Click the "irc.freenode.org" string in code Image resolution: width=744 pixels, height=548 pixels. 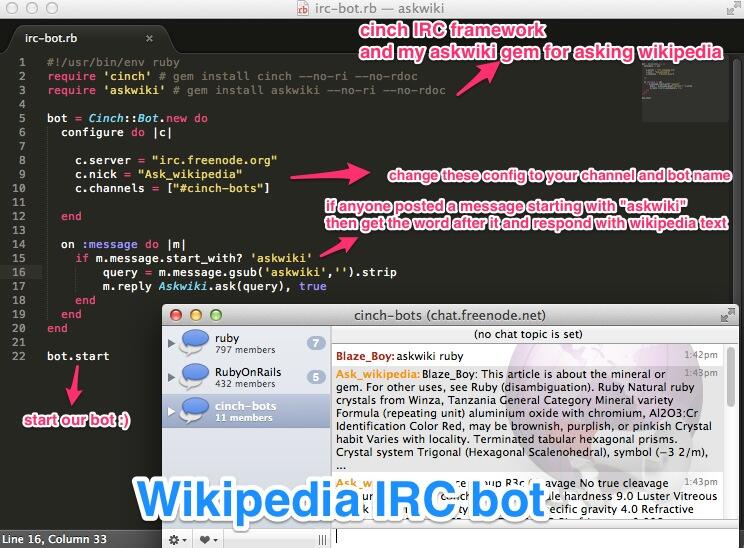214,160
